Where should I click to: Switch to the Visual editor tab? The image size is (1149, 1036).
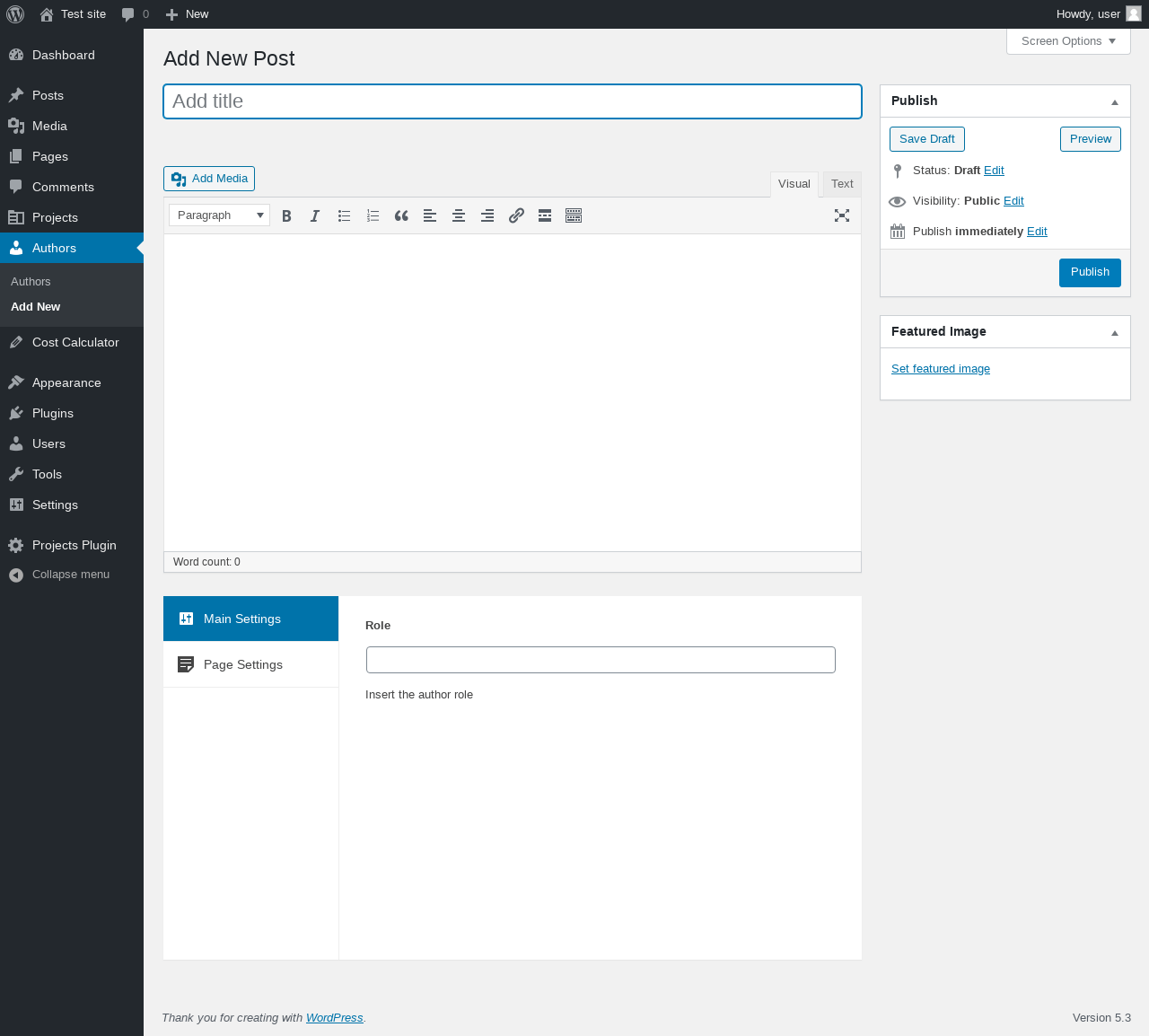pyautogui.click(x=794, y=184)
